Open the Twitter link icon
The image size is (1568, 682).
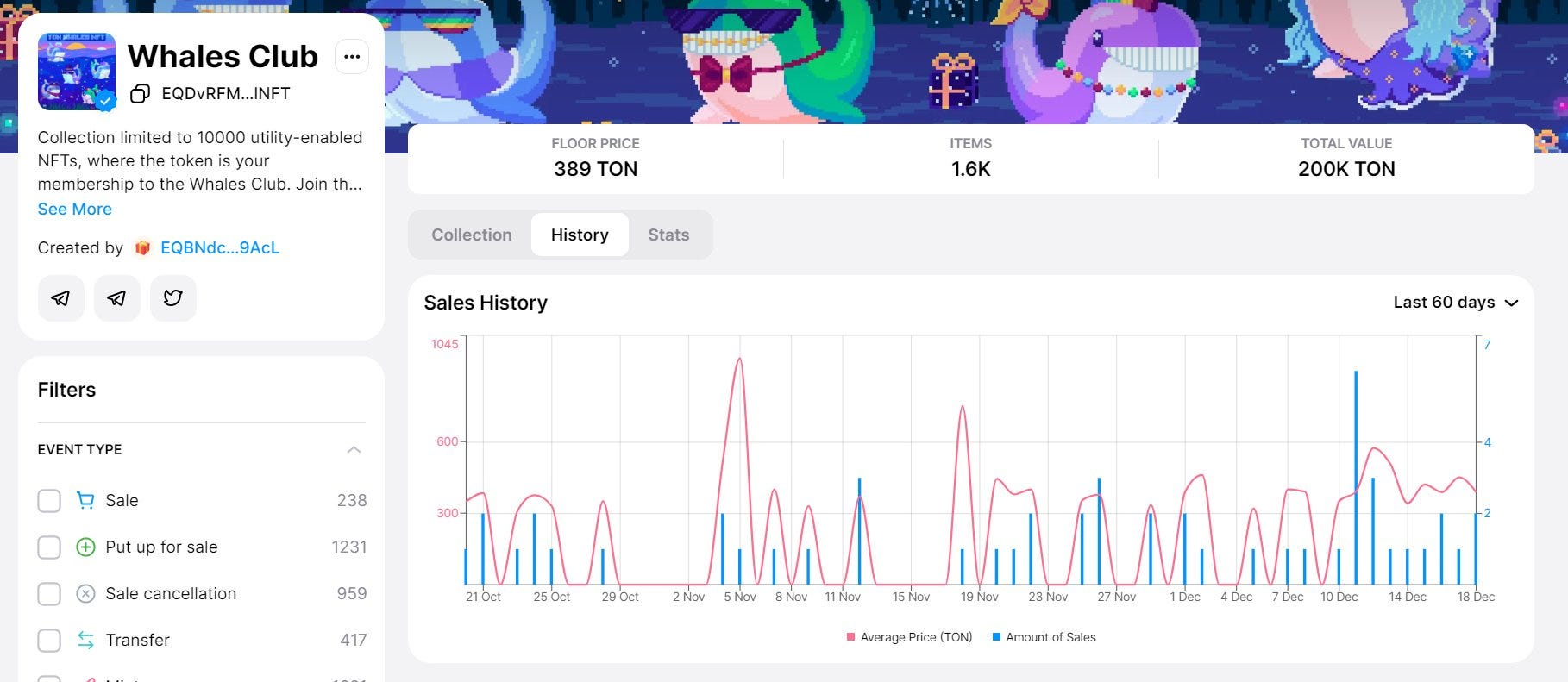pyautogui.click(x=173, y=298)
